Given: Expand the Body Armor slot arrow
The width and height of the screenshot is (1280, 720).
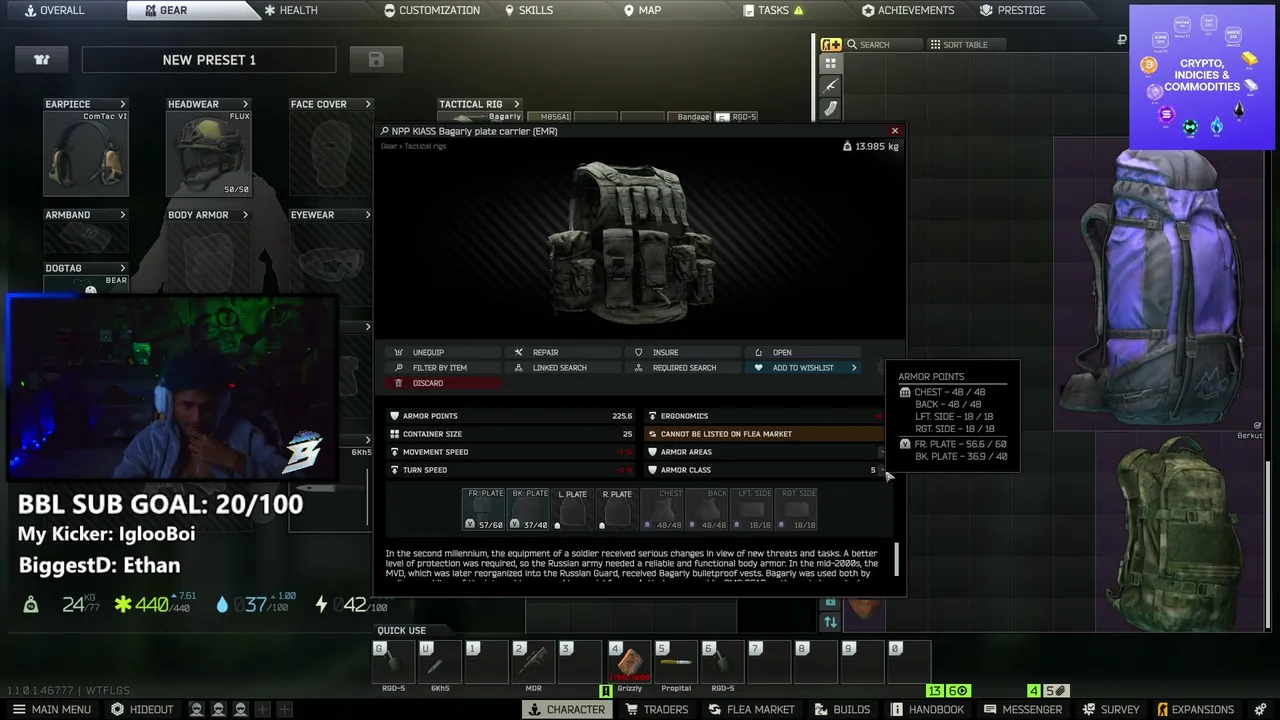Looking at the screenshot, I should 245,215.
